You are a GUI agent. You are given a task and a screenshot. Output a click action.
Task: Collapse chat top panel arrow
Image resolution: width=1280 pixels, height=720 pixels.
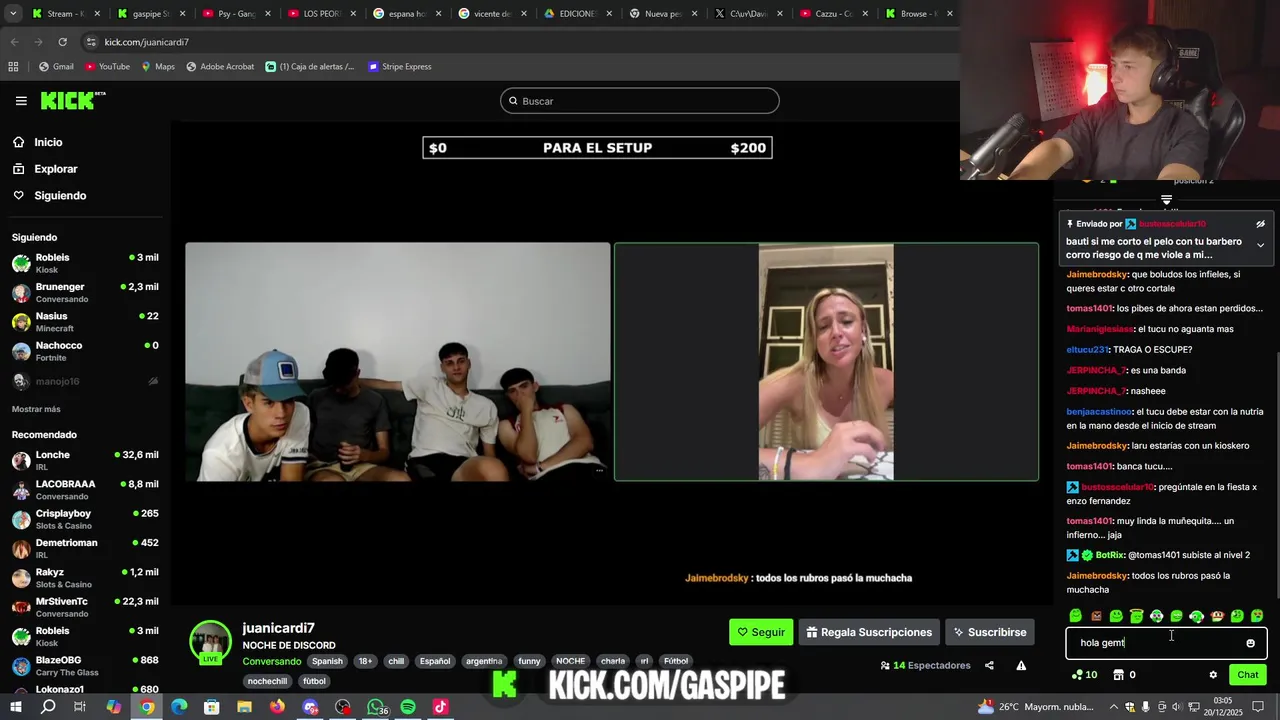(1166, 200)
